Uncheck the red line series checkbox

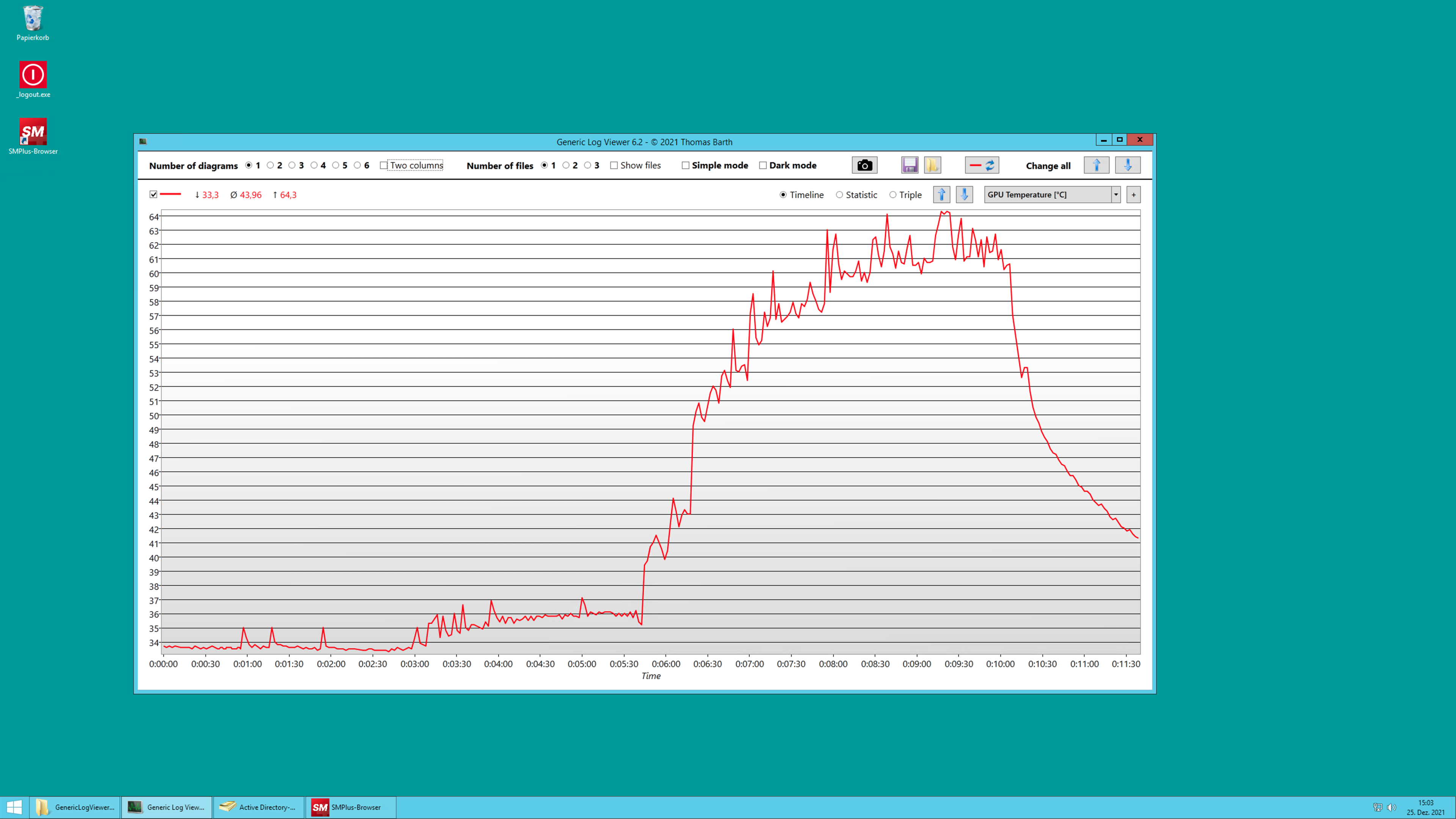point(153,195)
